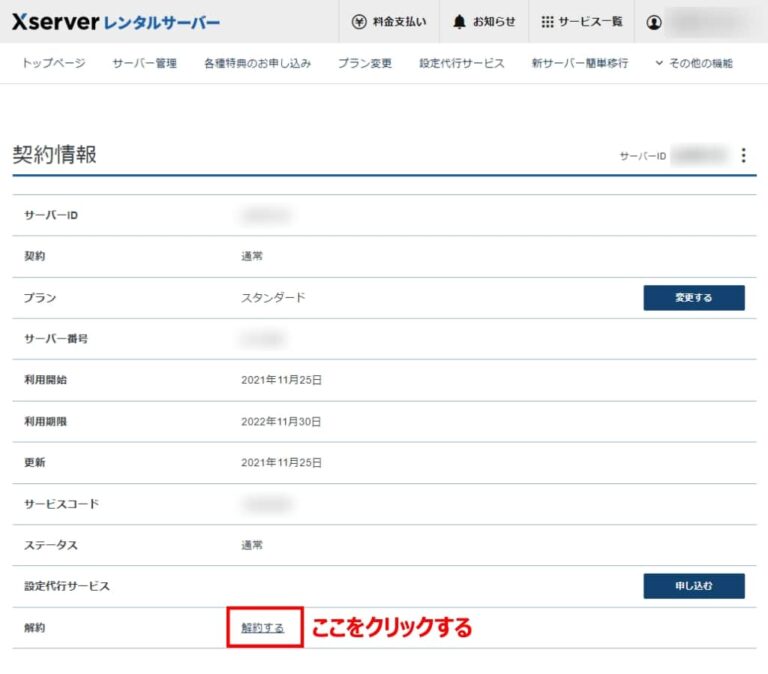Navigate to 新サーバー簡単移行
Screen dimensions: 768x674
point(580,63)
